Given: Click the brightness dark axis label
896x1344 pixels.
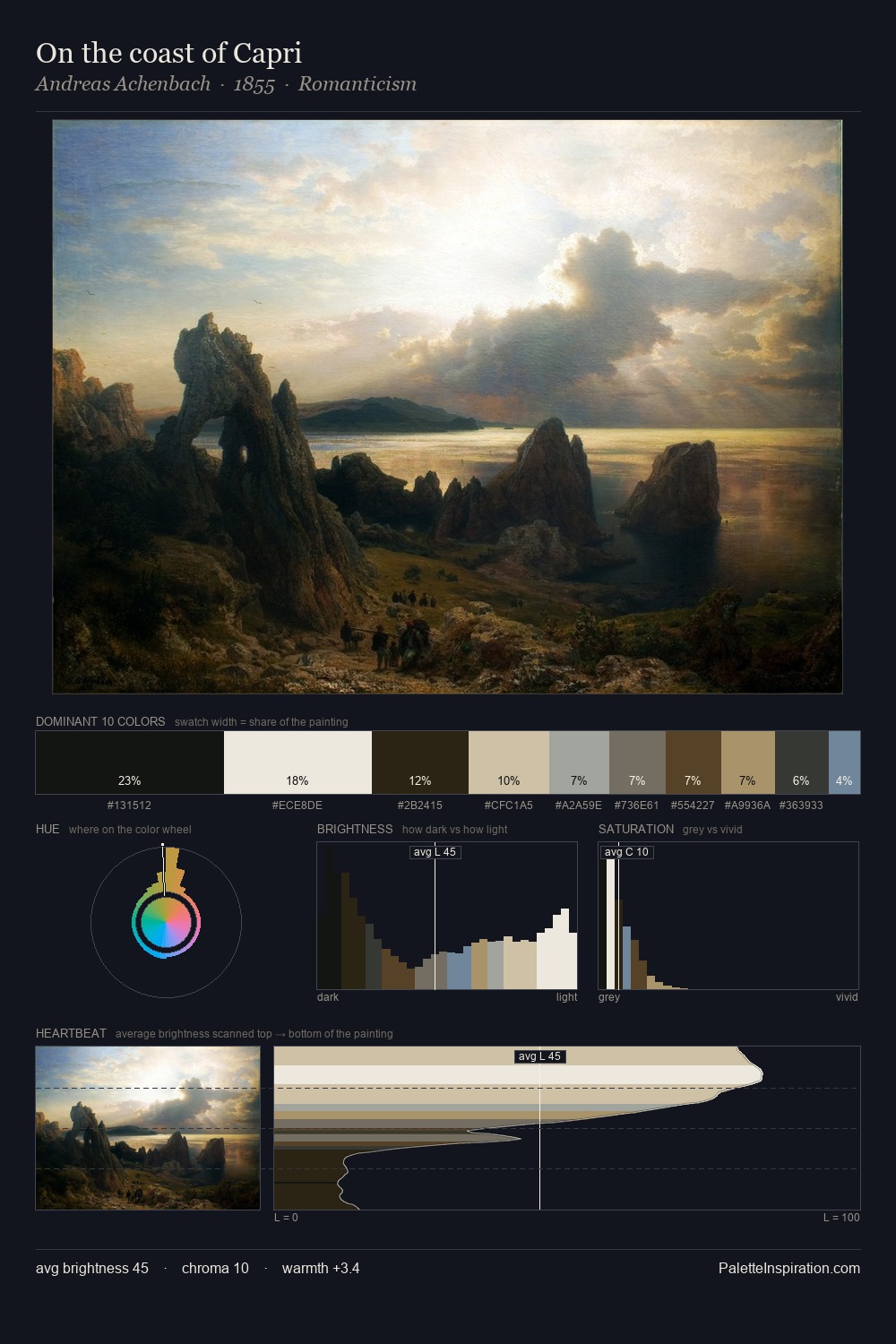Looking at the screenshot, I should tap(328, 997).
